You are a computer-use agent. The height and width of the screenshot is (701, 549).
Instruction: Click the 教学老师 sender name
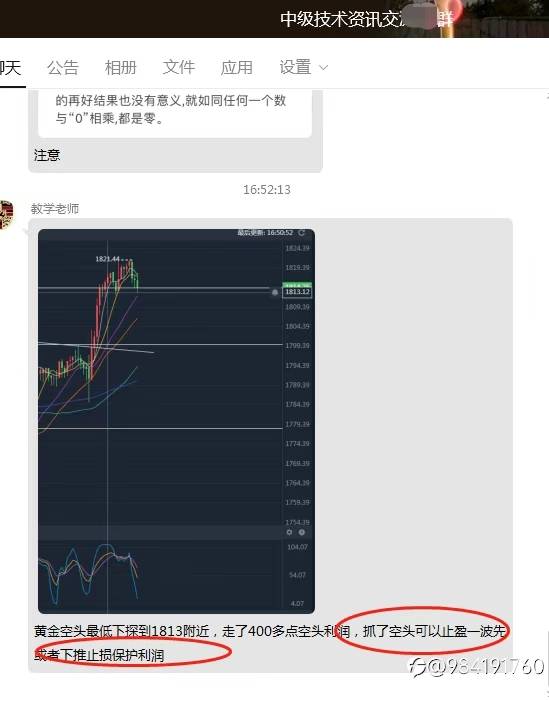55,209
